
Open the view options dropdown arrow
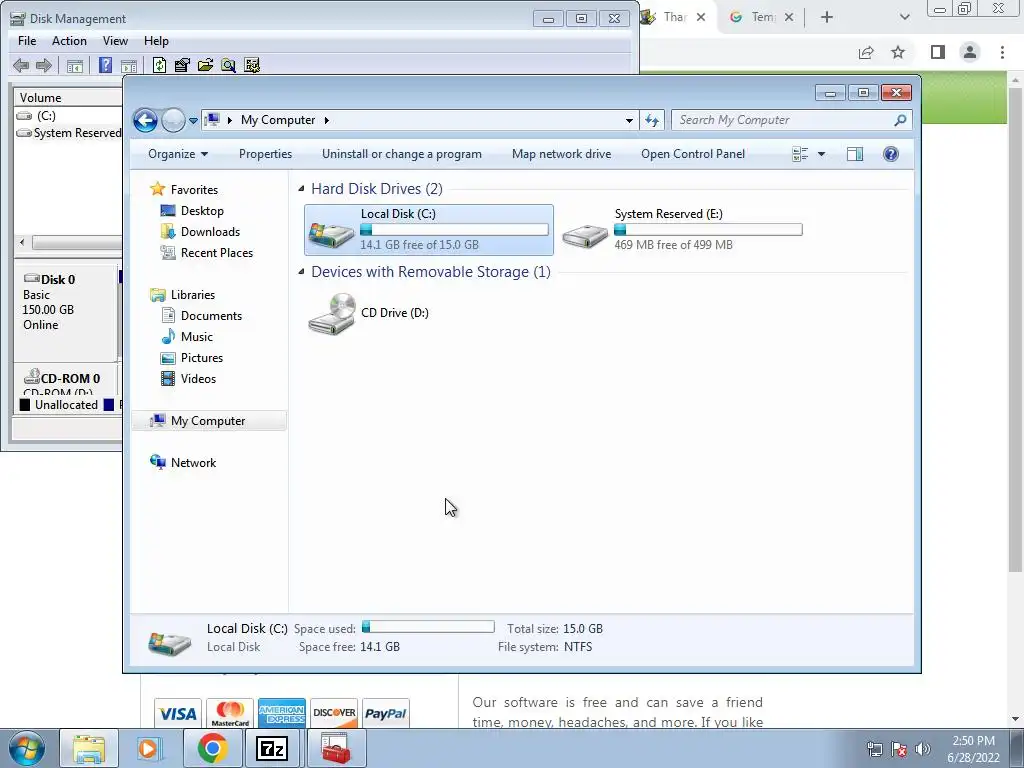(x=821, y=154)
